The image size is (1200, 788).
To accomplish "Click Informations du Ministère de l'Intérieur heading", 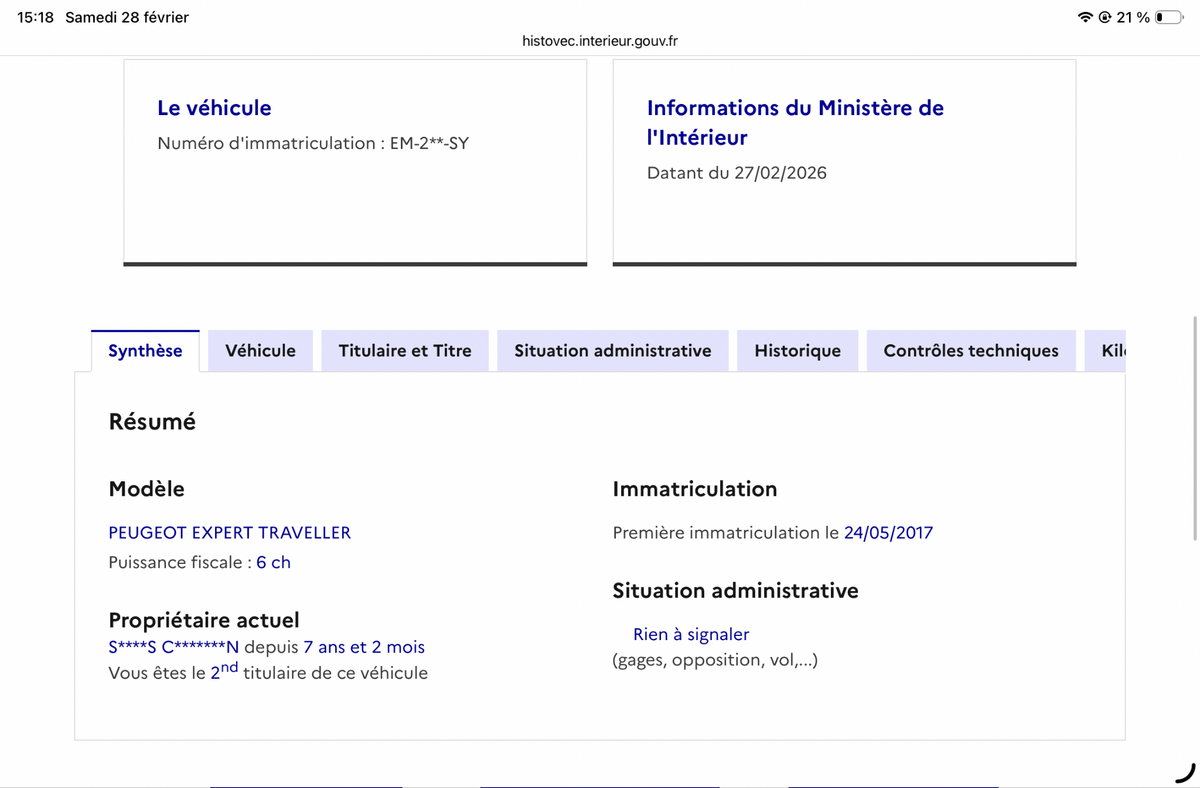I will [x=795, y=122].
